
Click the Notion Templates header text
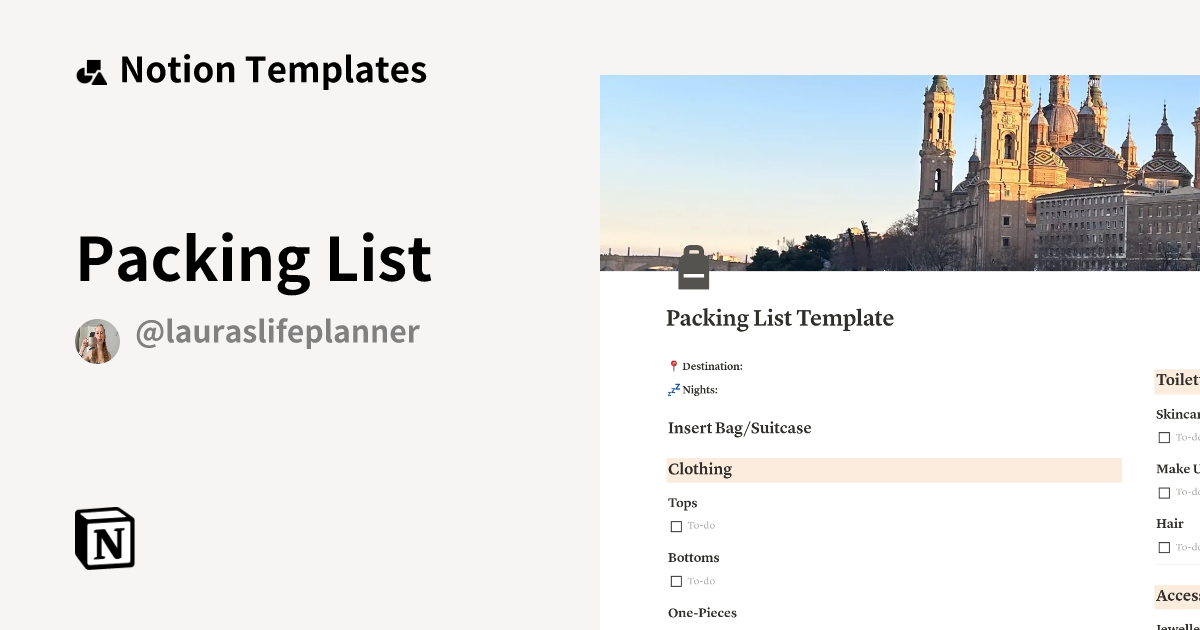coord(273,69)
